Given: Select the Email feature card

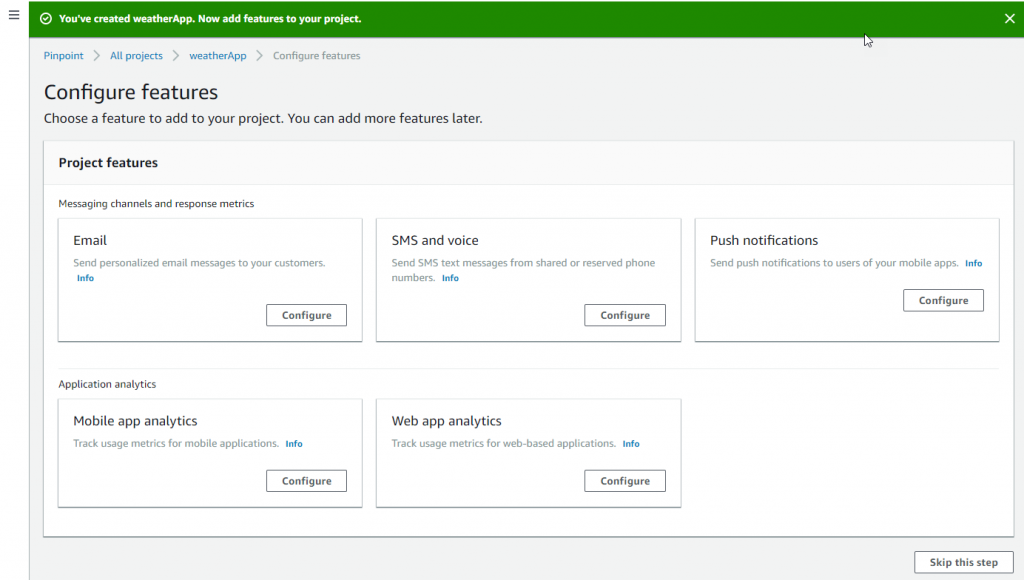Looking at the screenshot, I should 209,280.
